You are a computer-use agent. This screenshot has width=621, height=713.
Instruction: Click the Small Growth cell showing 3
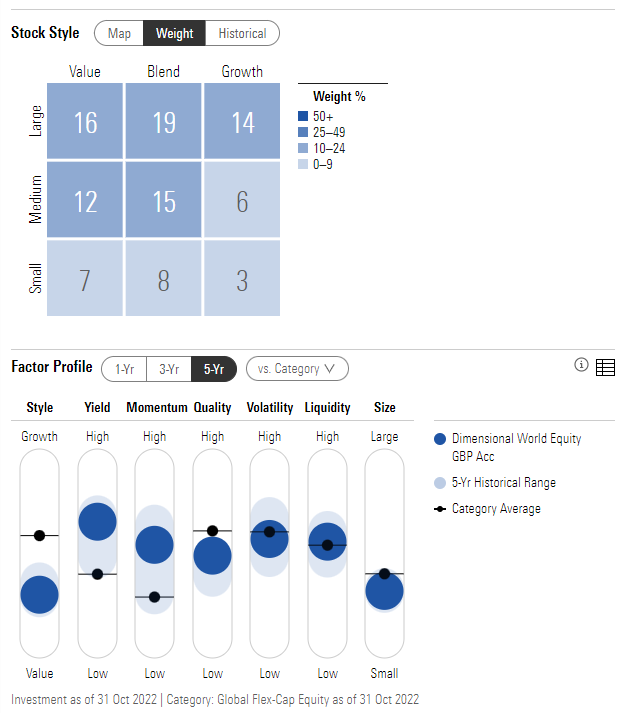coord(242,278)
